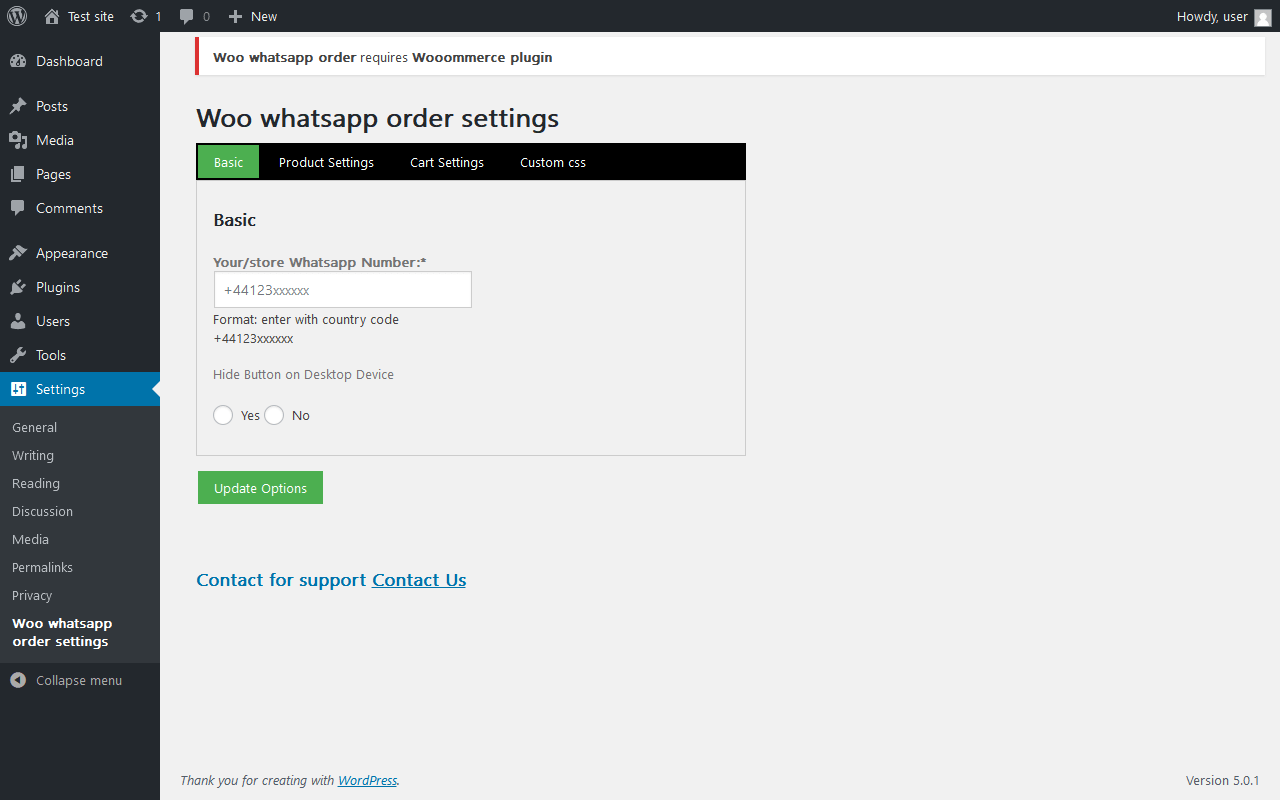Click the user avatar icon
1280x800 pixels.
(1263, 17)
